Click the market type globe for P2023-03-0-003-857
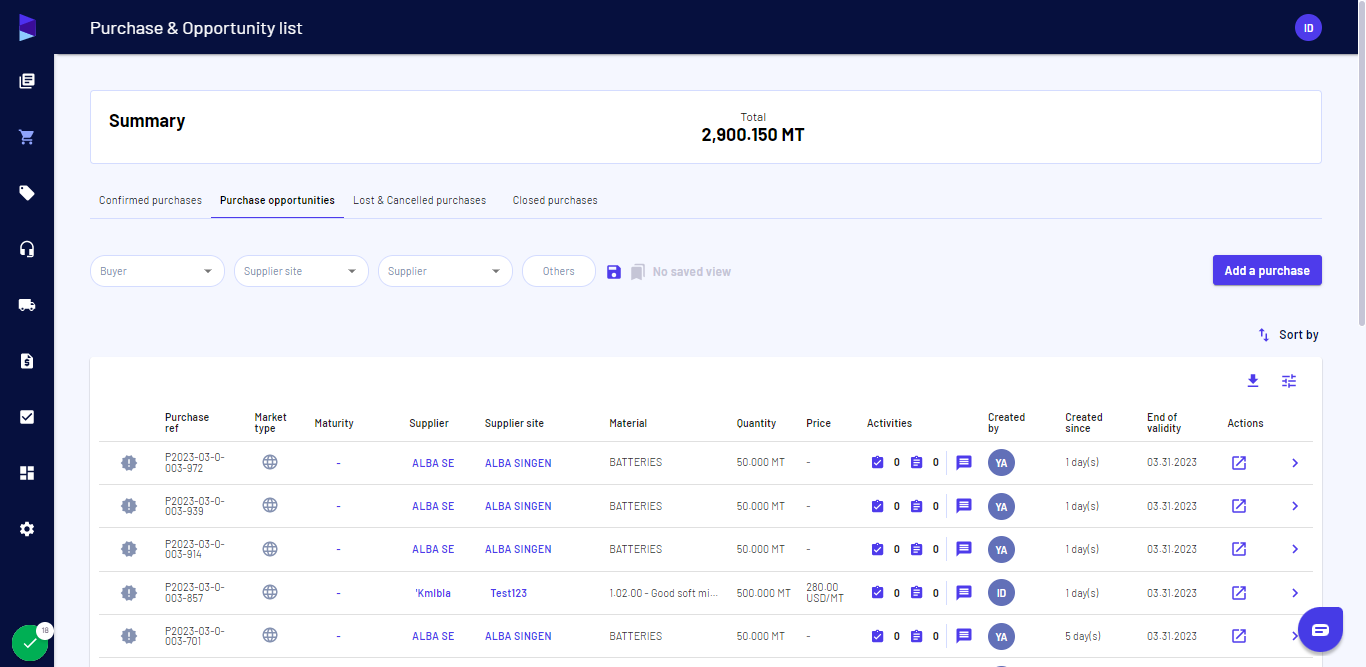The image size is (1366, 667). [270, 592]
